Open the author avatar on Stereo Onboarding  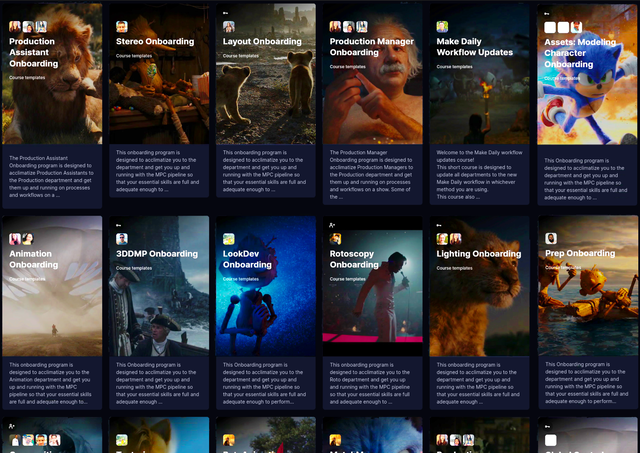(122, 27)
